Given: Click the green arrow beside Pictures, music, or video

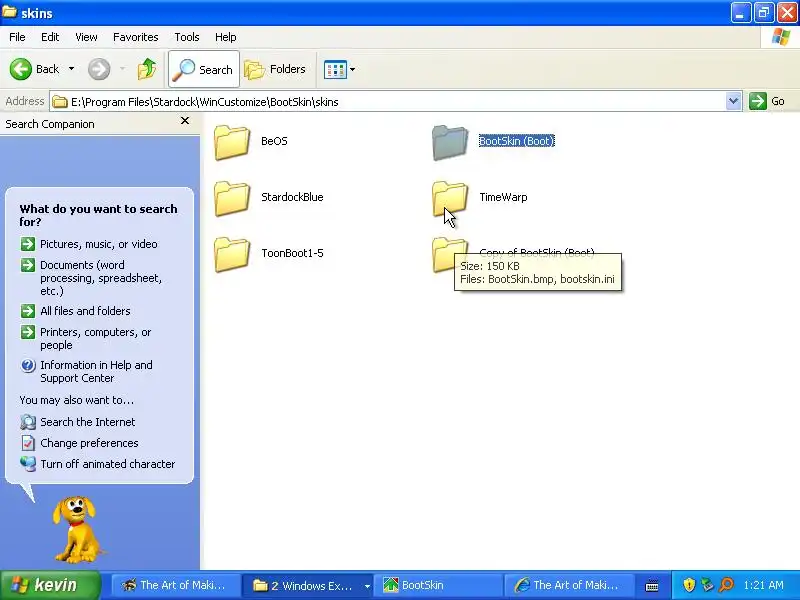Looking at the screenshot, I should tap(28, 244).
